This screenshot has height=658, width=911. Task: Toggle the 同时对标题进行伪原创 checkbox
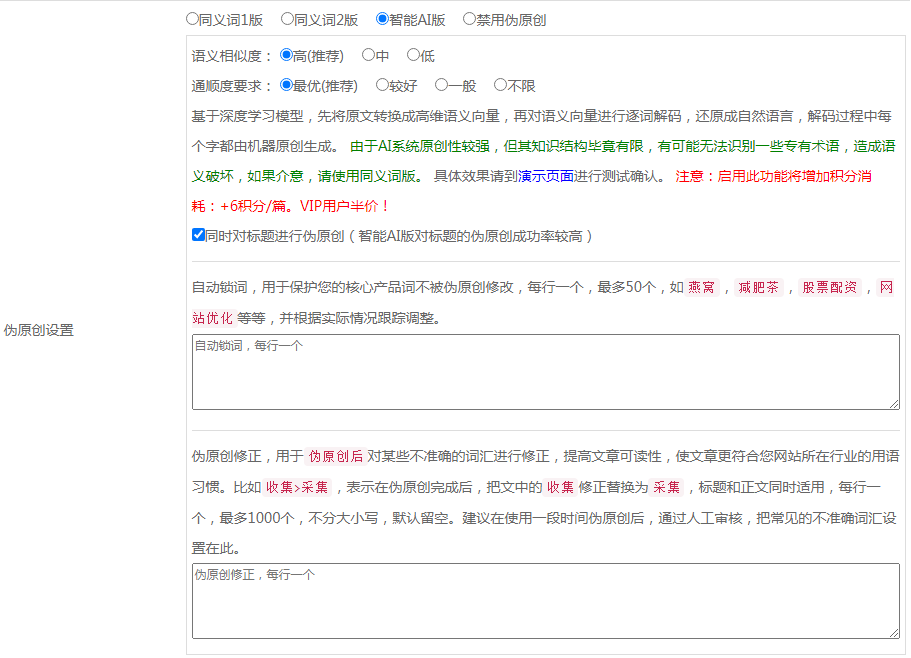(198, 235)
